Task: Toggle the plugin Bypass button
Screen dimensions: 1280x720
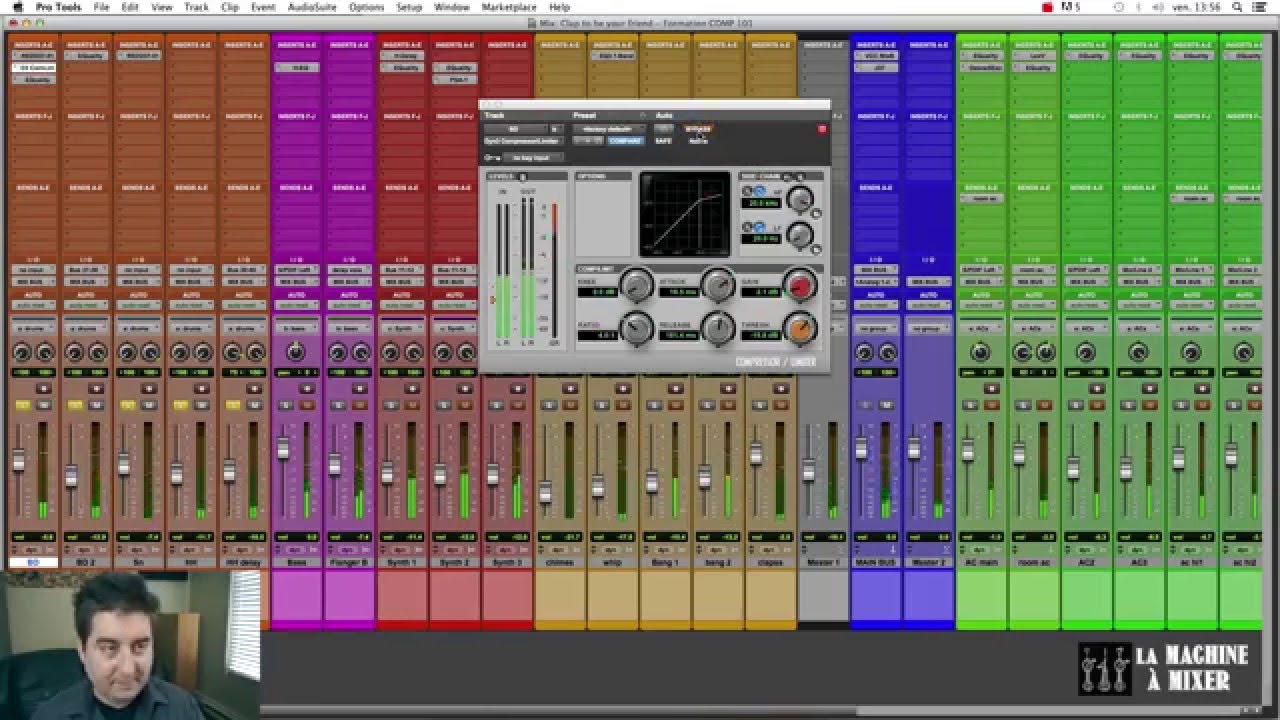Action: click(698, 129)
